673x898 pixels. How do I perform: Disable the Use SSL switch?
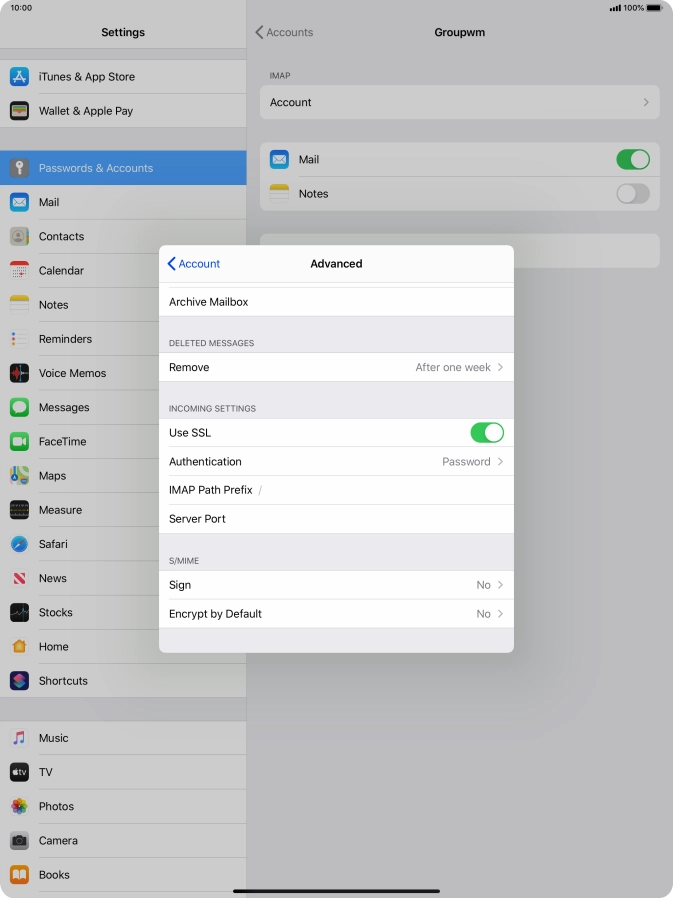pyautogui.click(x=486, y=433)
